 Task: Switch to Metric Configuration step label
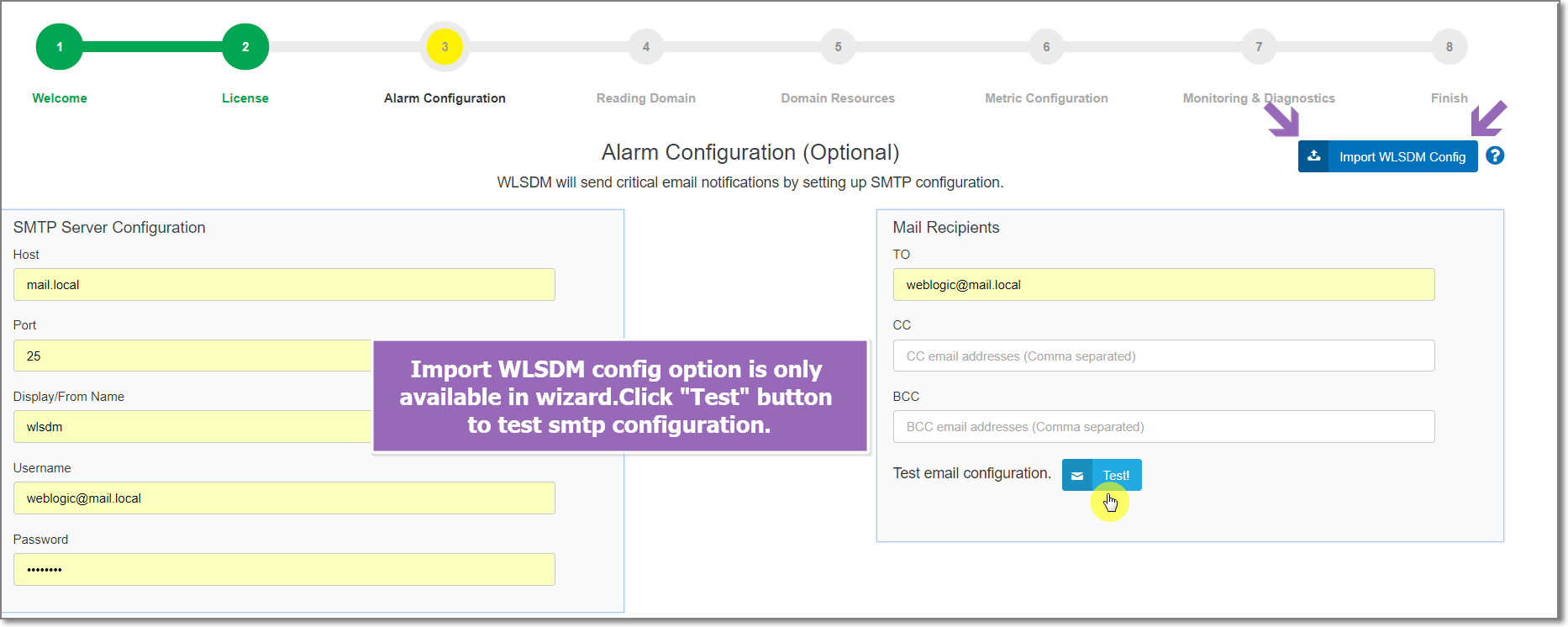tap(1046, 98)
